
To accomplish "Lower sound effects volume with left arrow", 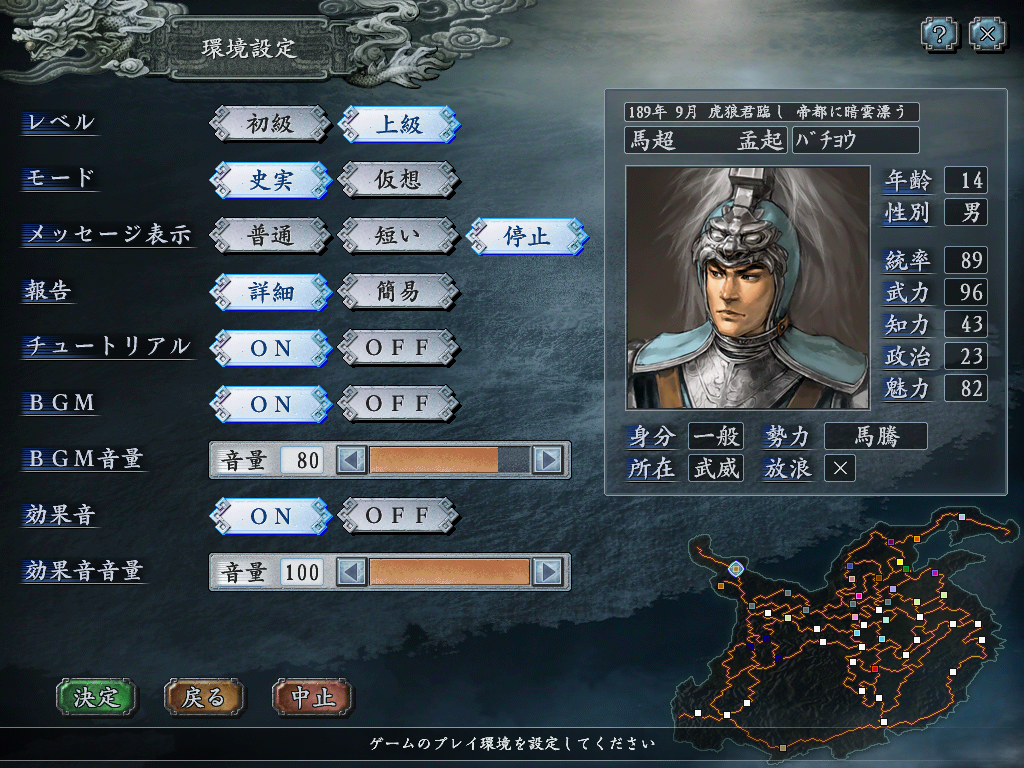I will (x=351, y=573).
